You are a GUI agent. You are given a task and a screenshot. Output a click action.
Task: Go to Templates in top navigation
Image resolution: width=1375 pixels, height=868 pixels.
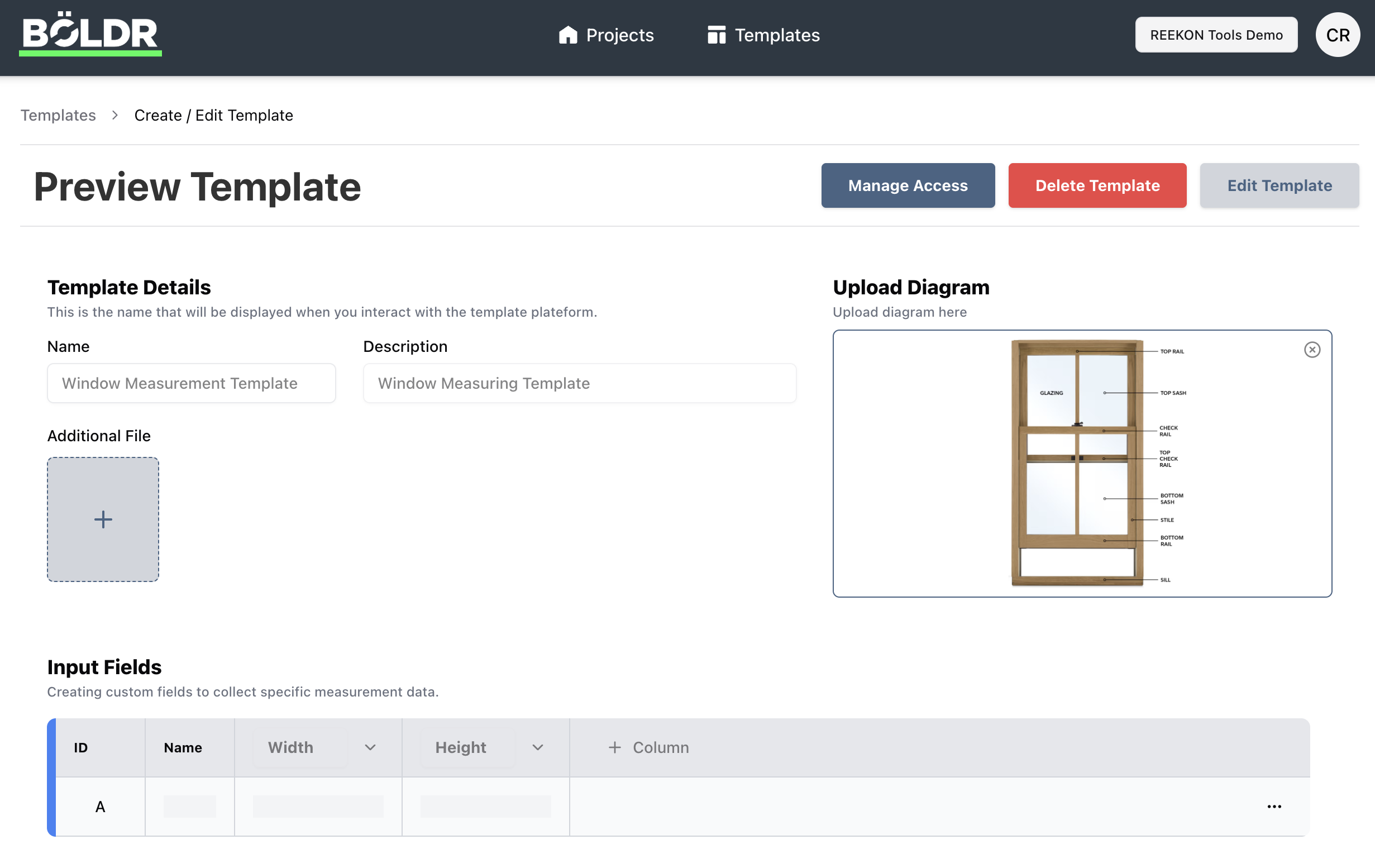point(763,35)
